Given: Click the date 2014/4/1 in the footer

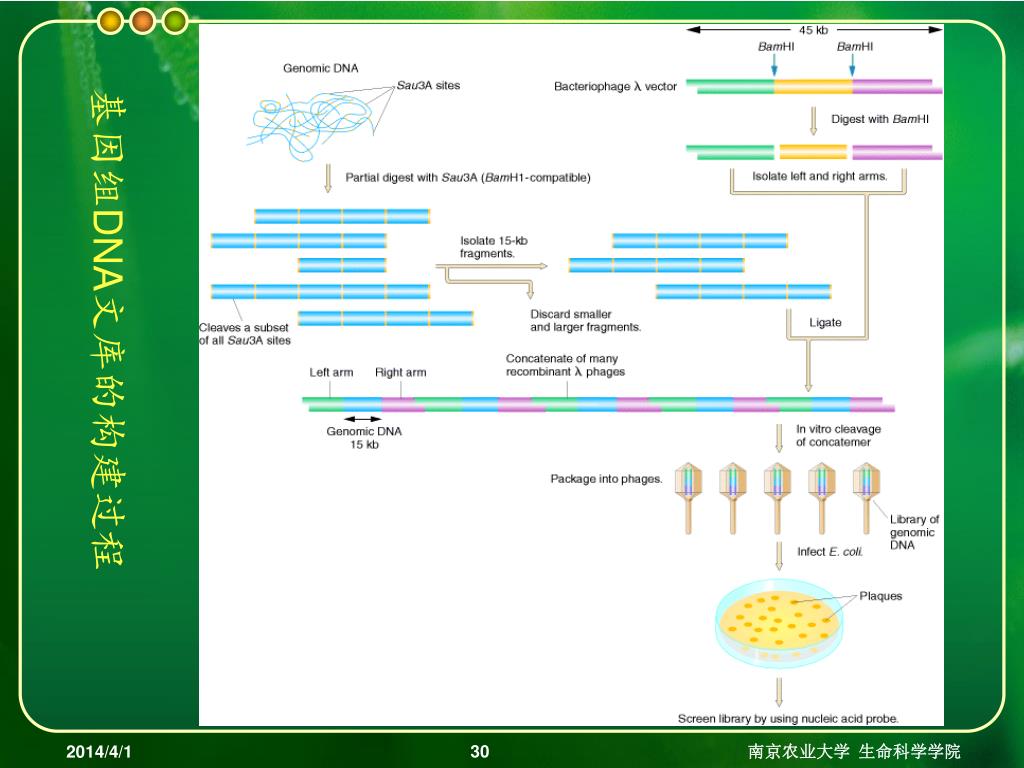Looking at the screenshot, I should (99, 752).
